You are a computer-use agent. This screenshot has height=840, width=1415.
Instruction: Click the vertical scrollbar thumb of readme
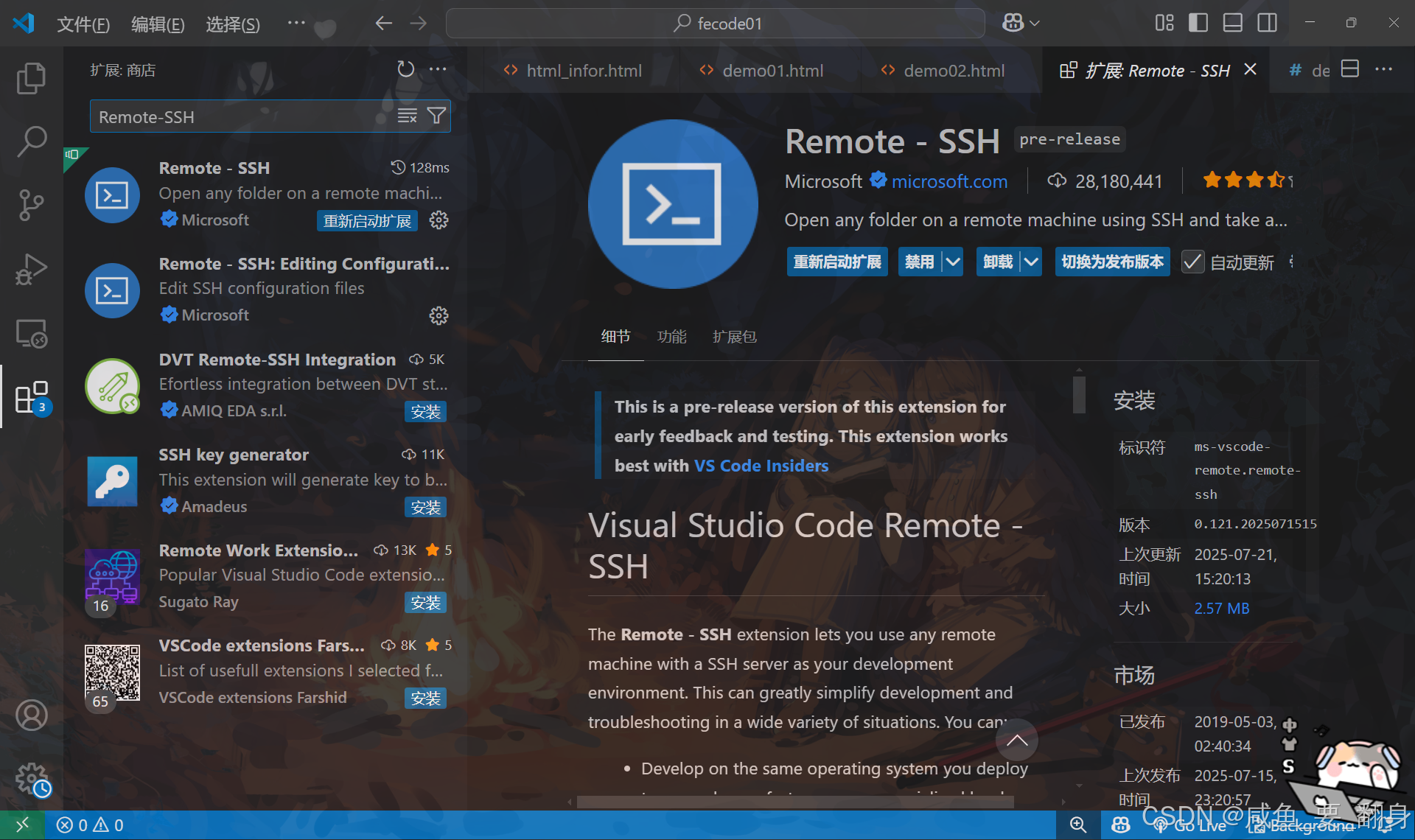click(x=1079, y=395)
